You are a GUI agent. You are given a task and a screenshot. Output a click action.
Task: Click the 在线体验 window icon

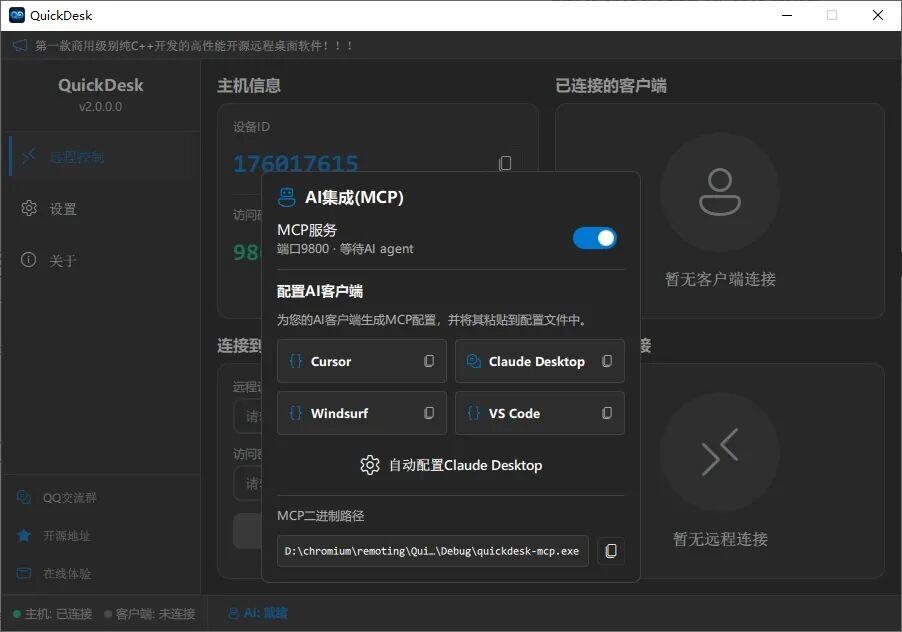pos(25,574)
